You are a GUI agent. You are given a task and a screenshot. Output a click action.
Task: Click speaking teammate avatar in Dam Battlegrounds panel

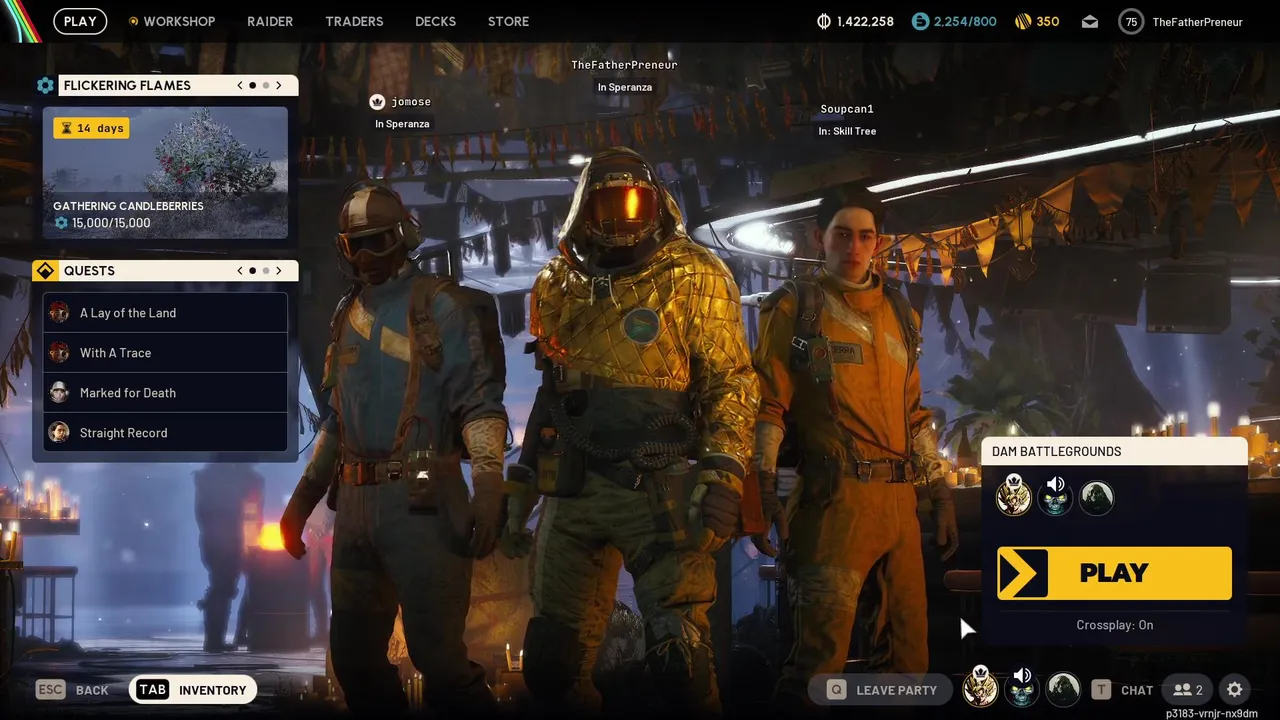click(x=1055, y=496)
